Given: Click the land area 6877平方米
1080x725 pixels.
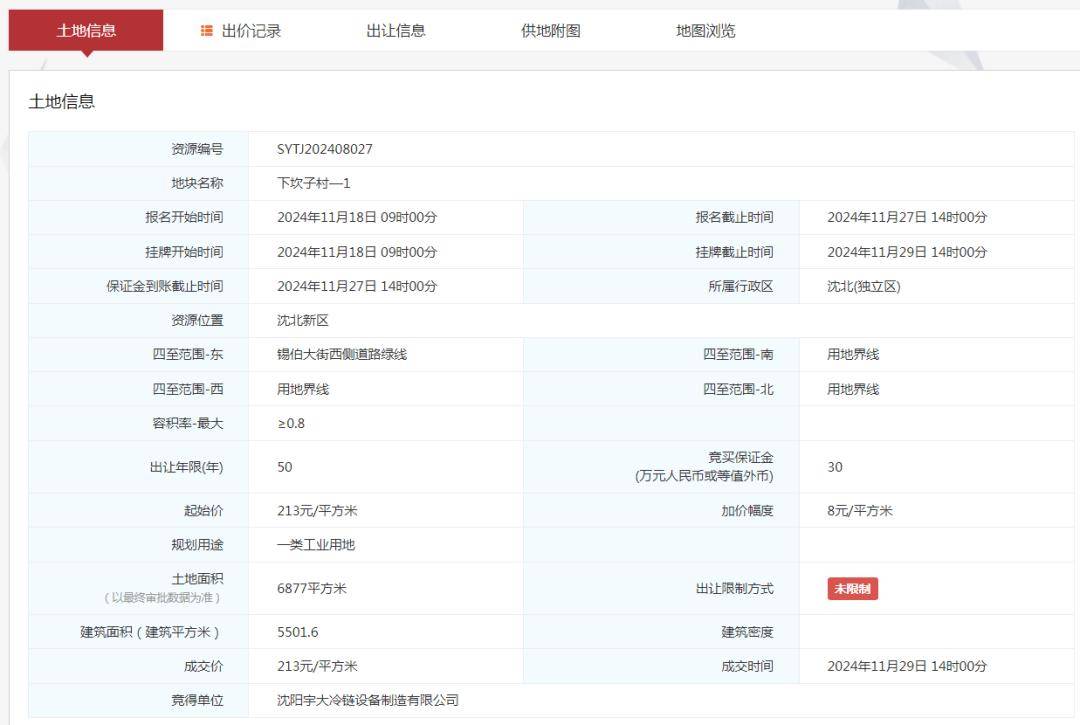Looking at the screenshot, I should 311,589.
